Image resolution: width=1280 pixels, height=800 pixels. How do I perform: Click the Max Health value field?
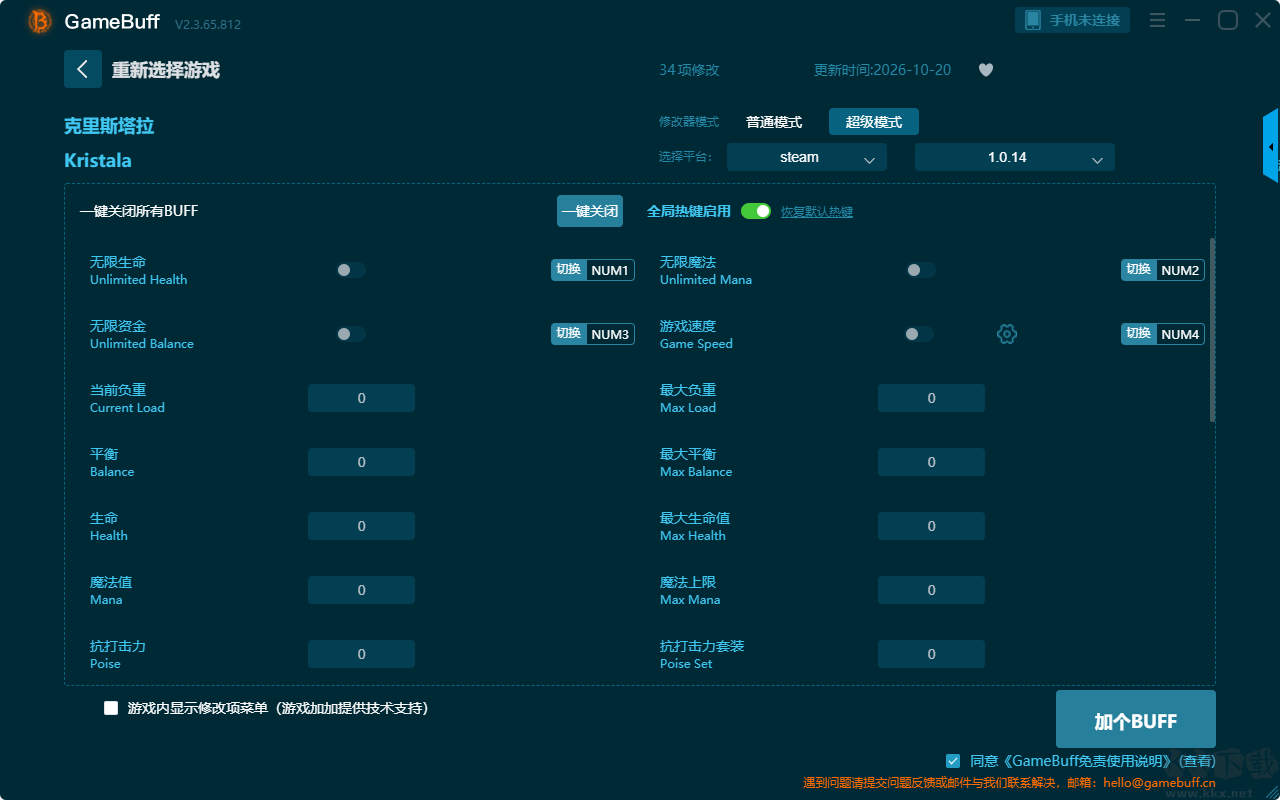[x=931, y=526]
